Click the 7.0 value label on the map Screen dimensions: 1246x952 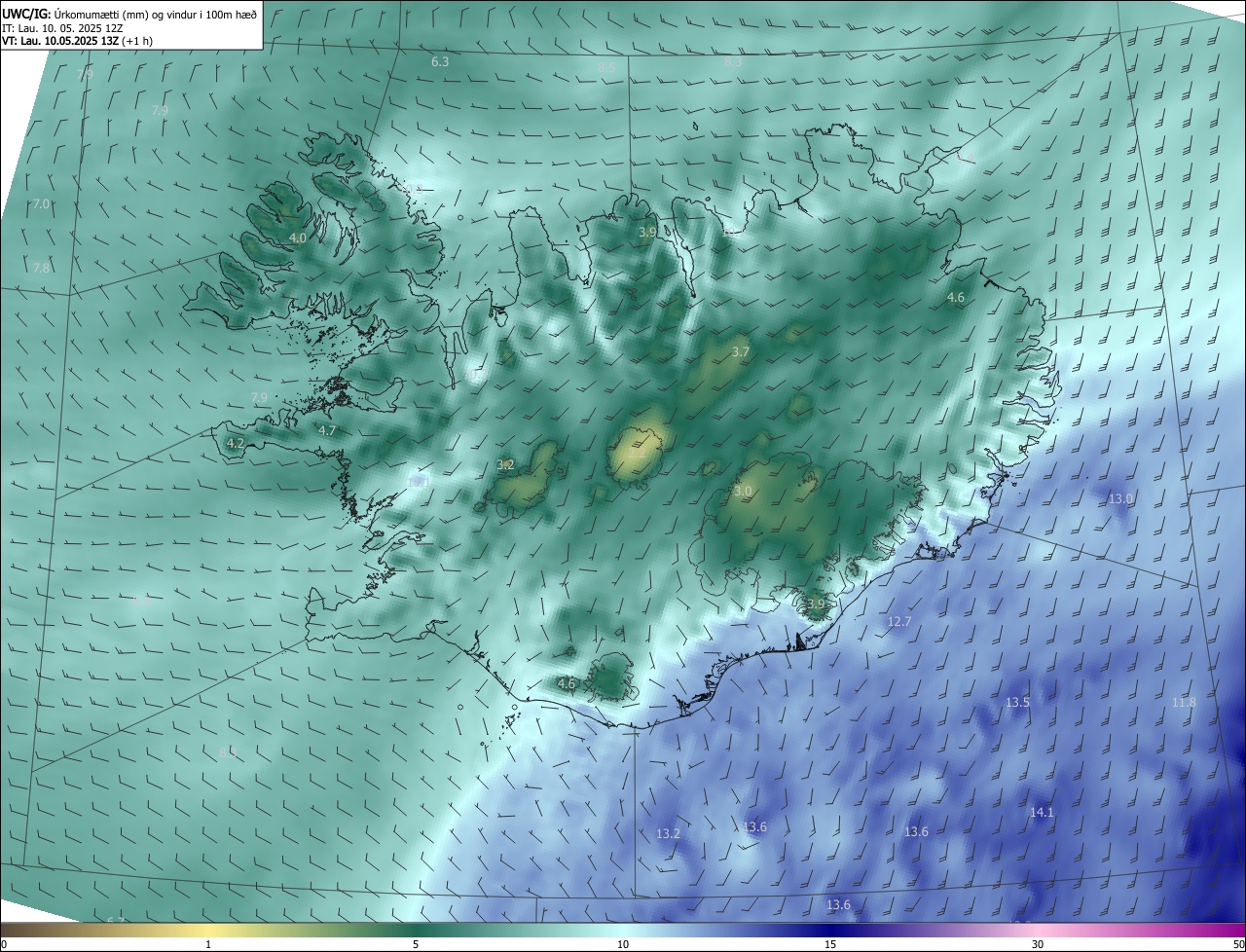point(41,204)
